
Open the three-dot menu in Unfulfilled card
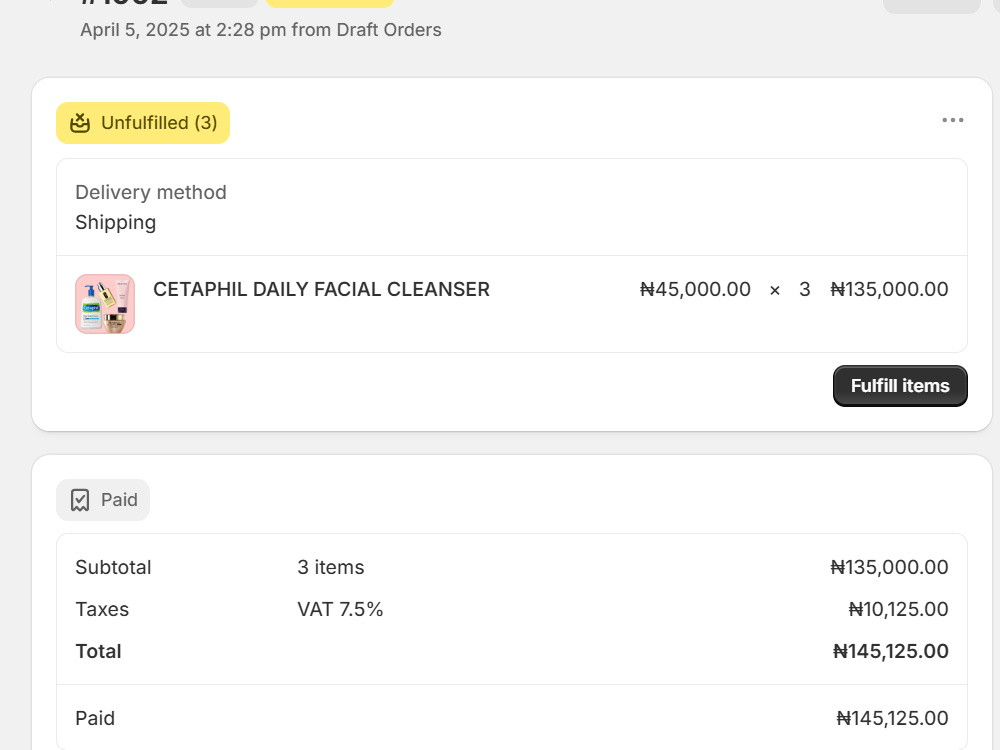click(x=953, y=121)
